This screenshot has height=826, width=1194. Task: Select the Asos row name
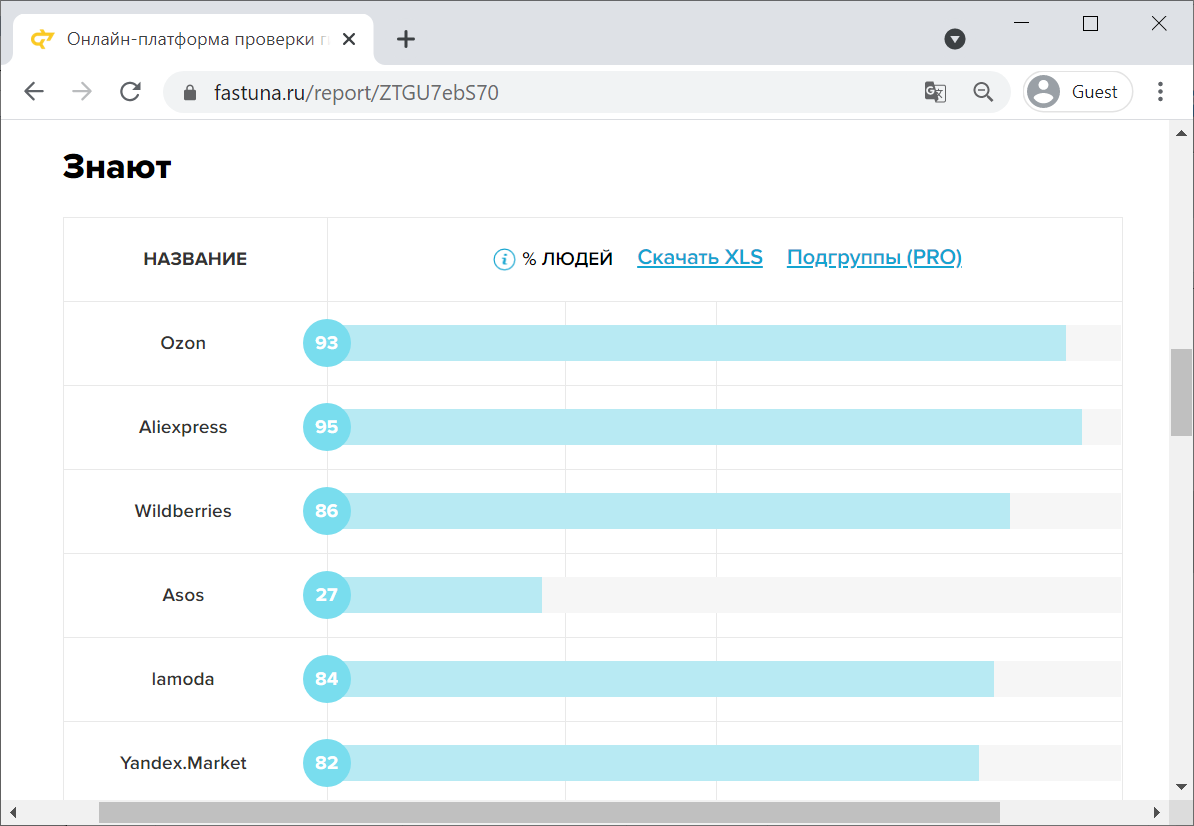183,595
